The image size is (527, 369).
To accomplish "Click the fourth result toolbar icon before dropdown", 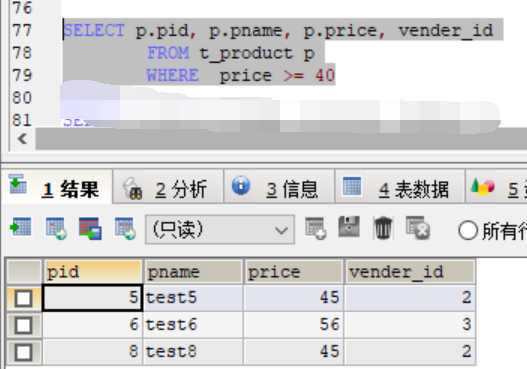I will click(x=125, y=229).
